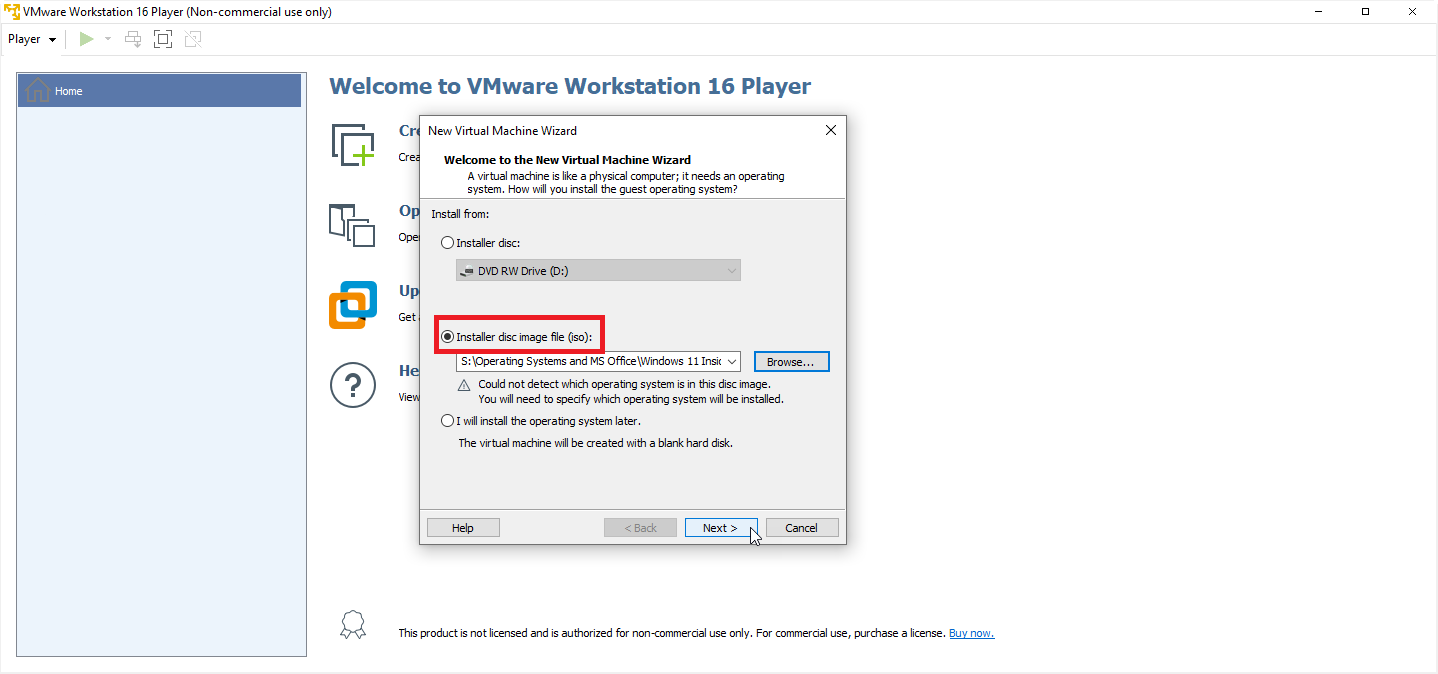Select Installer disc image file (iso) option
Screen dimensions: 1438x674
(x=447, y=337)
